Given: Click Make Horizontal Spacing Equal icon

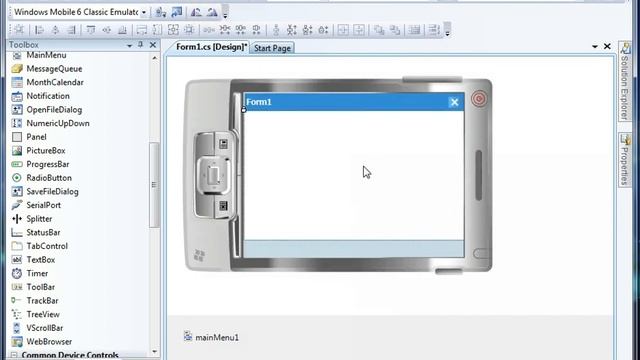Looking at the screenshot, I should pyautogui.click(x=209, y=30).
